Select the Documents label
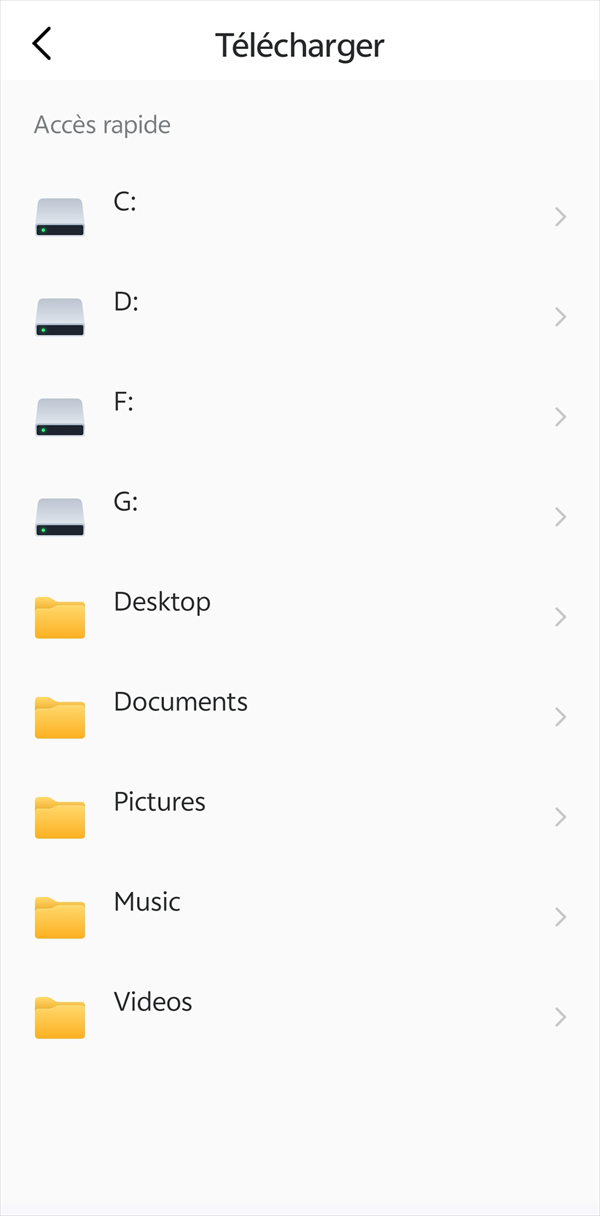This screenshot has height=1216, width=600. [x=181, y=702]
